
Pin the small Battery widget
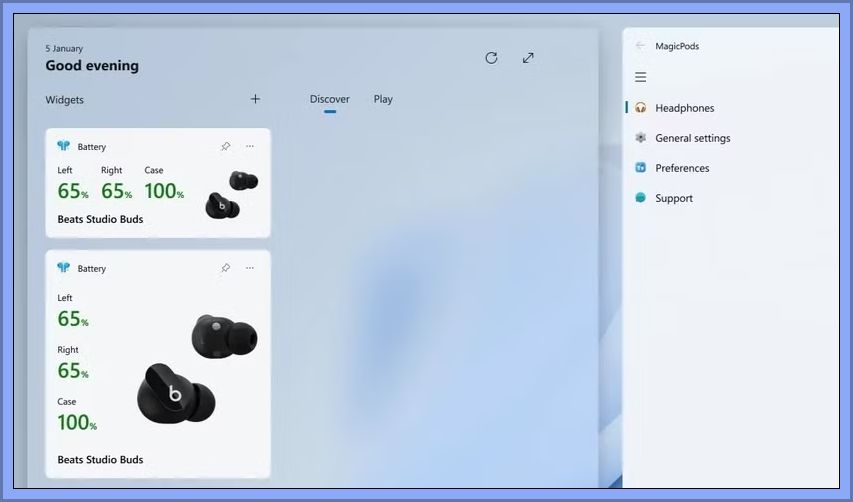226,146
